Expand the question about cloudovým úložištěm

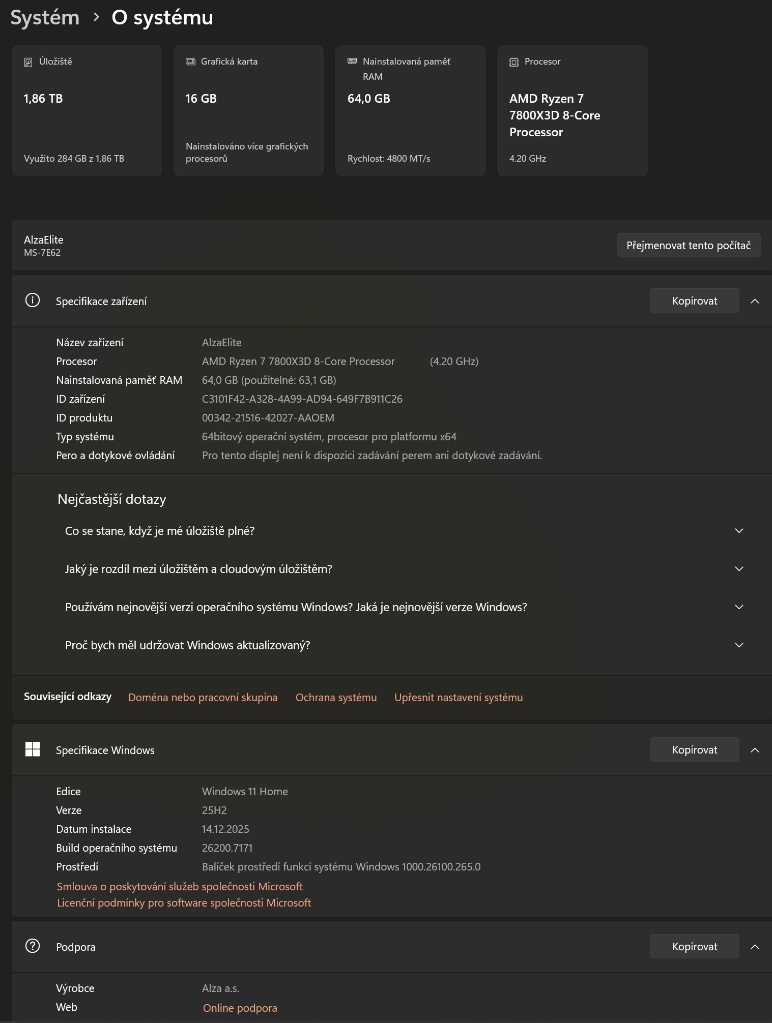pyautogui.click(x=739, y=569)
